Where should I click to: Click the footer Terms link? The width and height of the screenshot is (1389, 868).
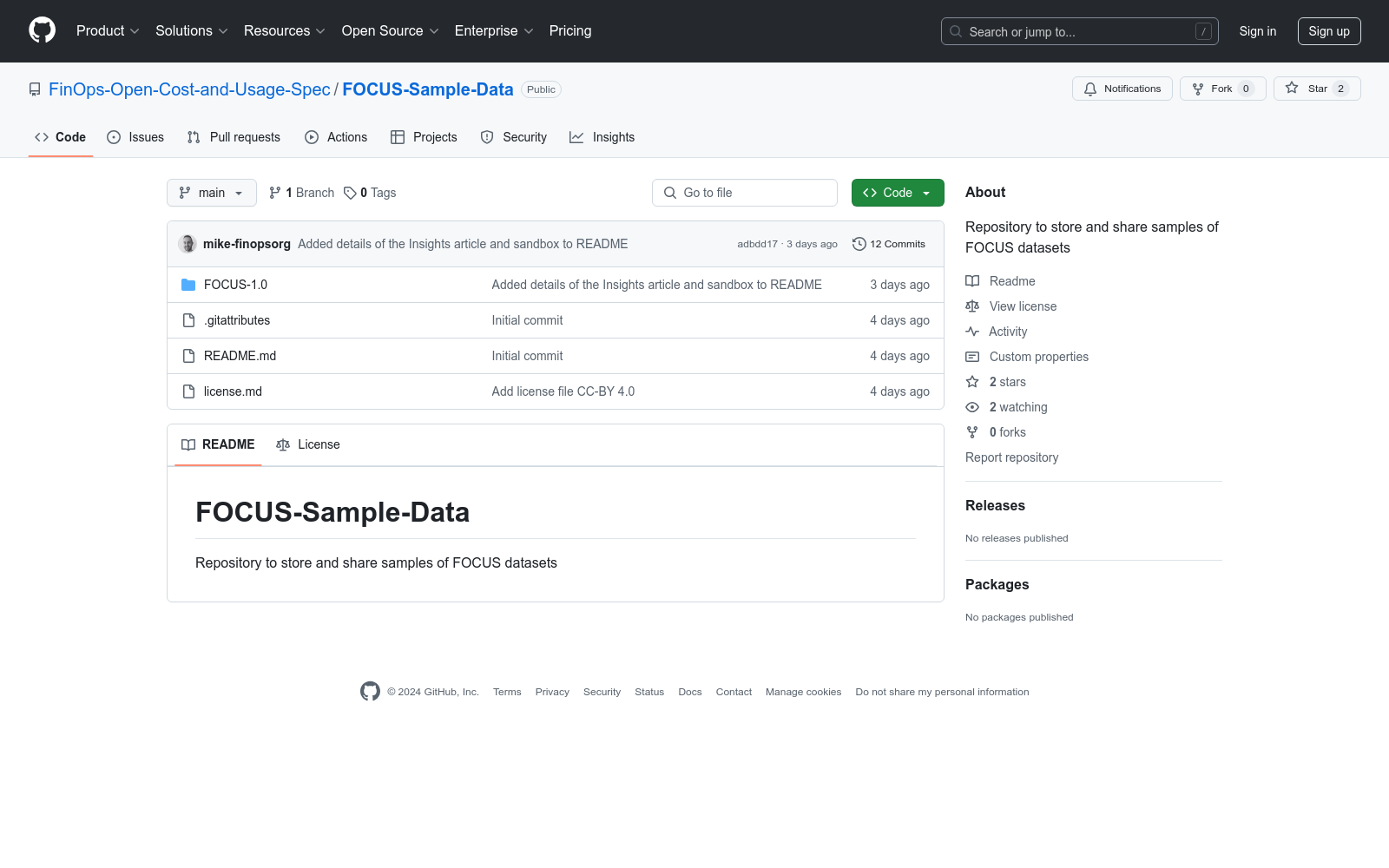pyautogui.click(x=507, y=692)
